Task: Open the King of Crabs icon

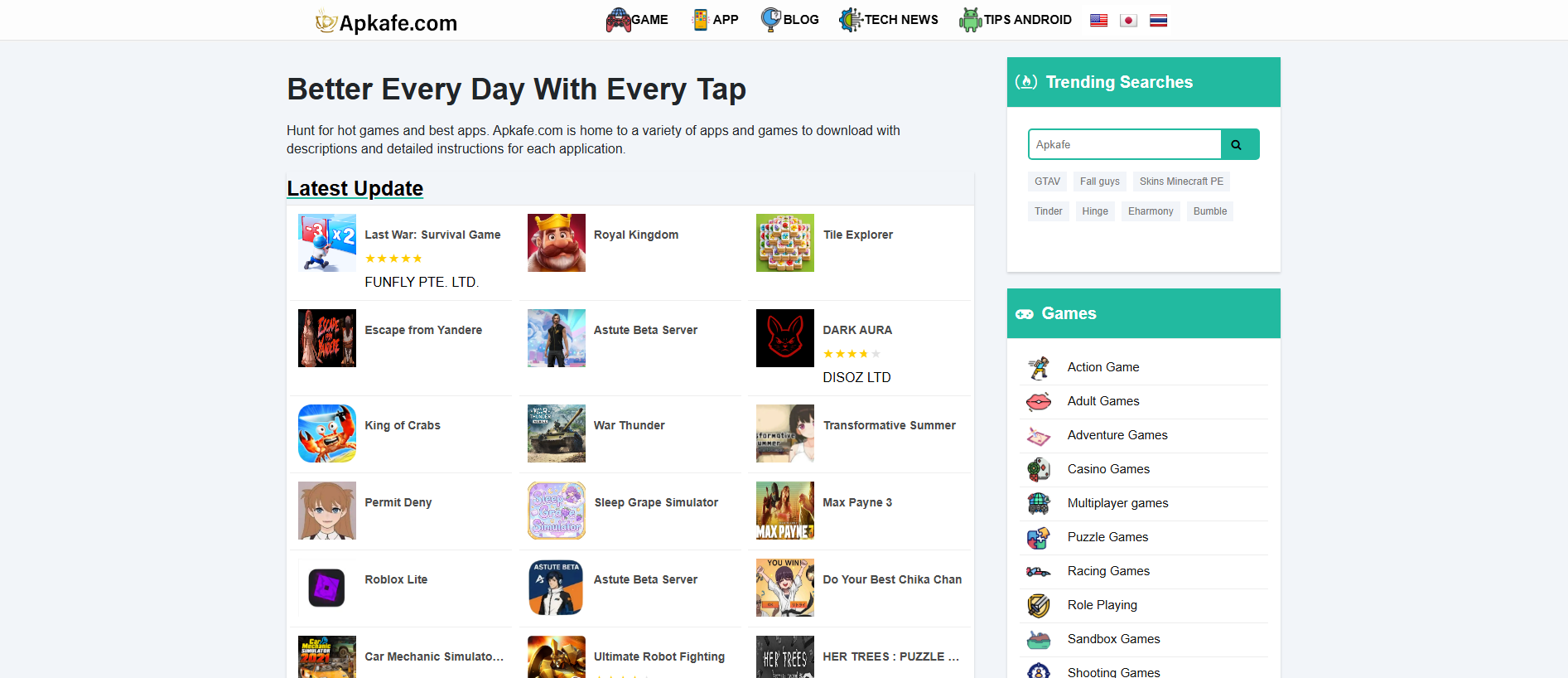Action: click(327, 433)
